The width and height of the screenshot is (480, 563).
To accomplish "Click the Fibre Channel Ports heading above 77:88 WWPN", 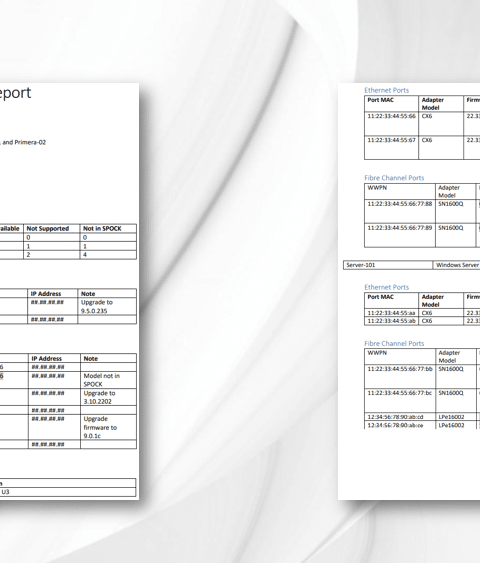I will (x=394, y=178).
